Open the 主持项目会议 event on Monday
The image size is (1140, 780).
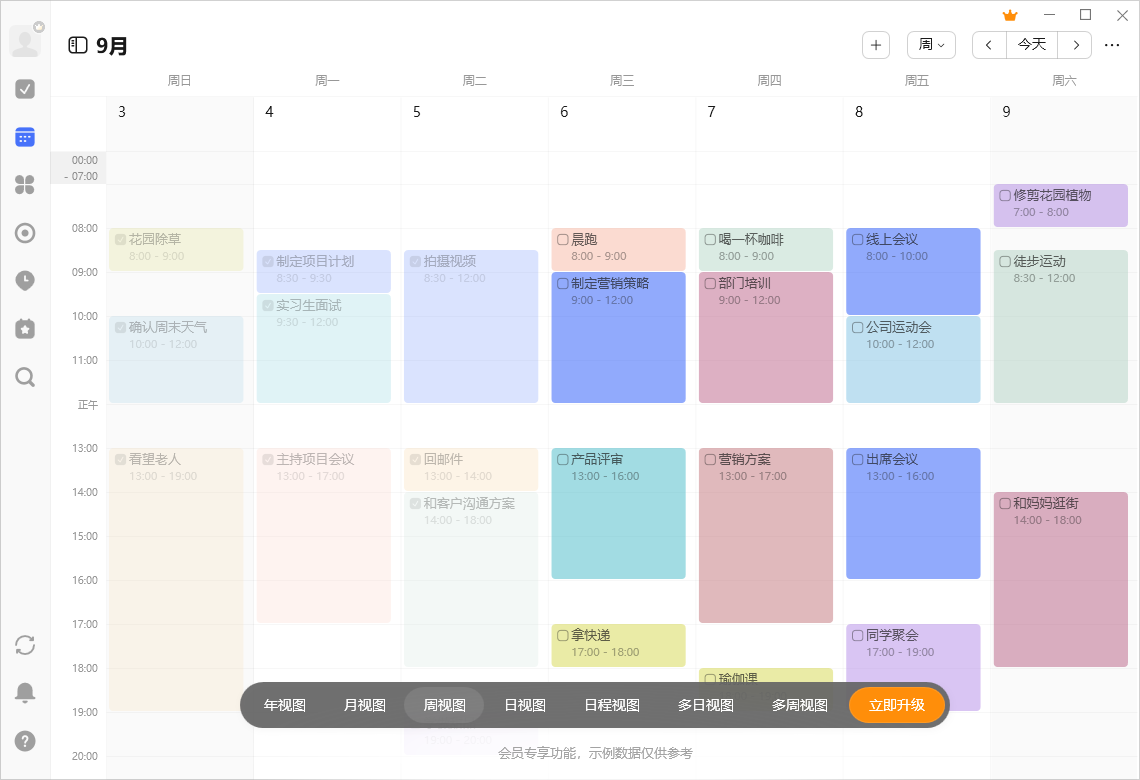tap(324, 535)
